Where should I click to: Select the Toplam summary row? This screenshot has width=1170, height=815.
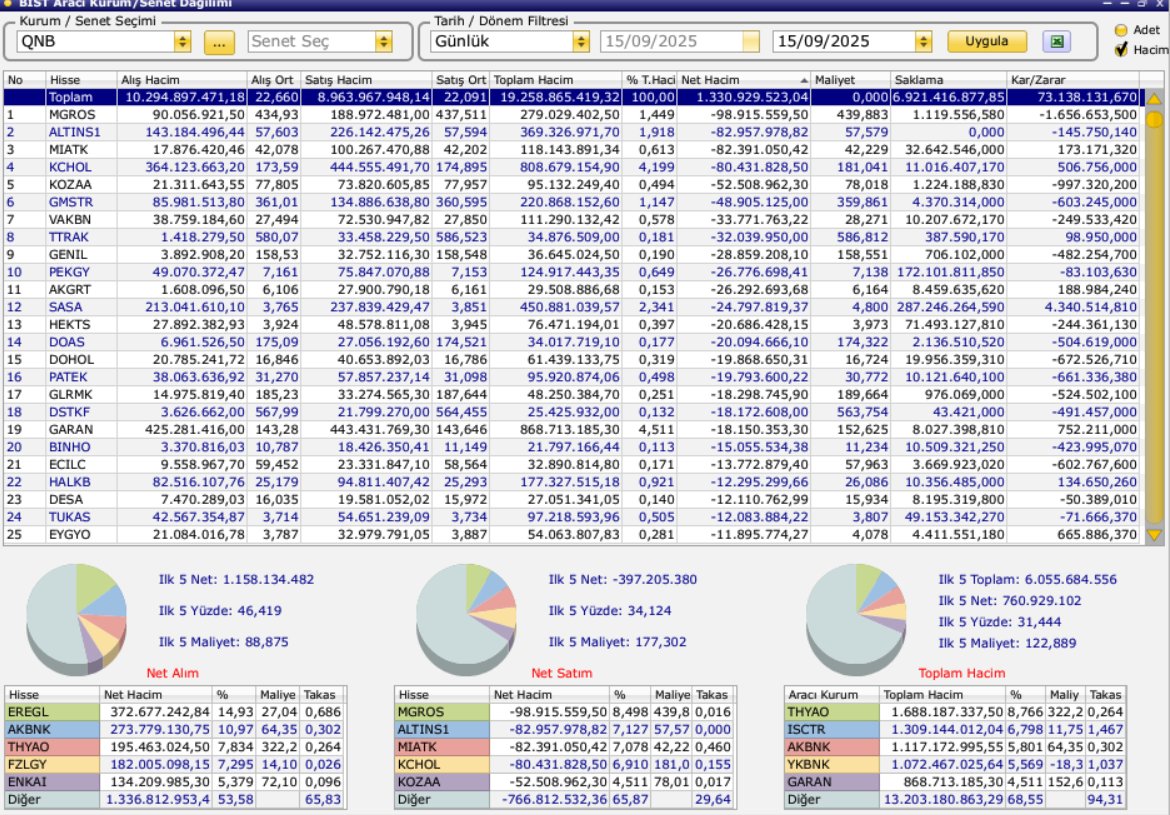click(x=572, y=97)
